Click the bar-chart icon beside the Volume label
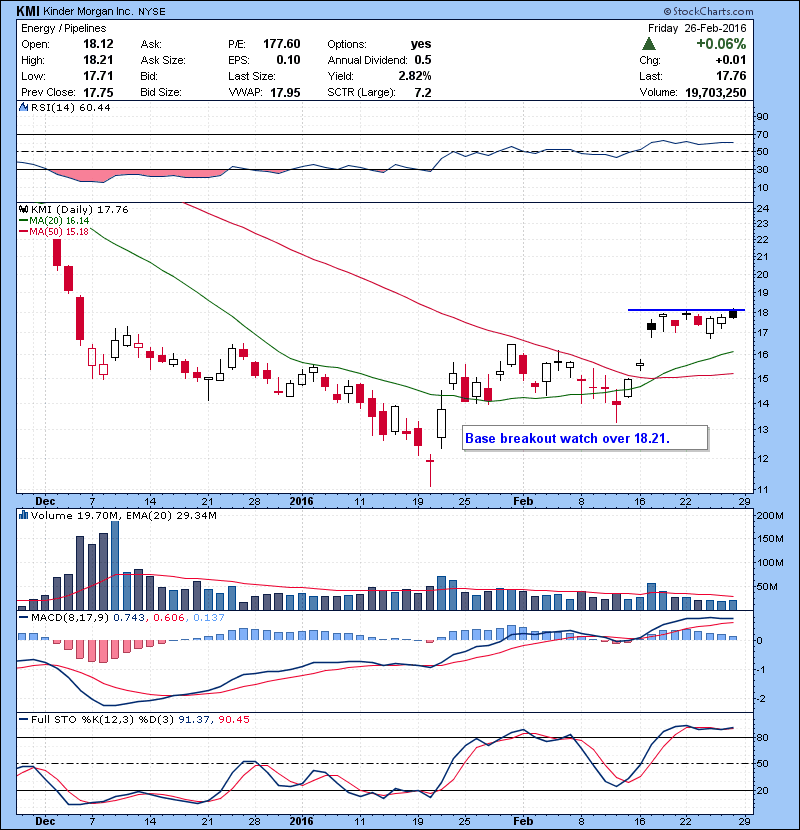The height and width of the screenshot is (830, 800). point(24,515)
